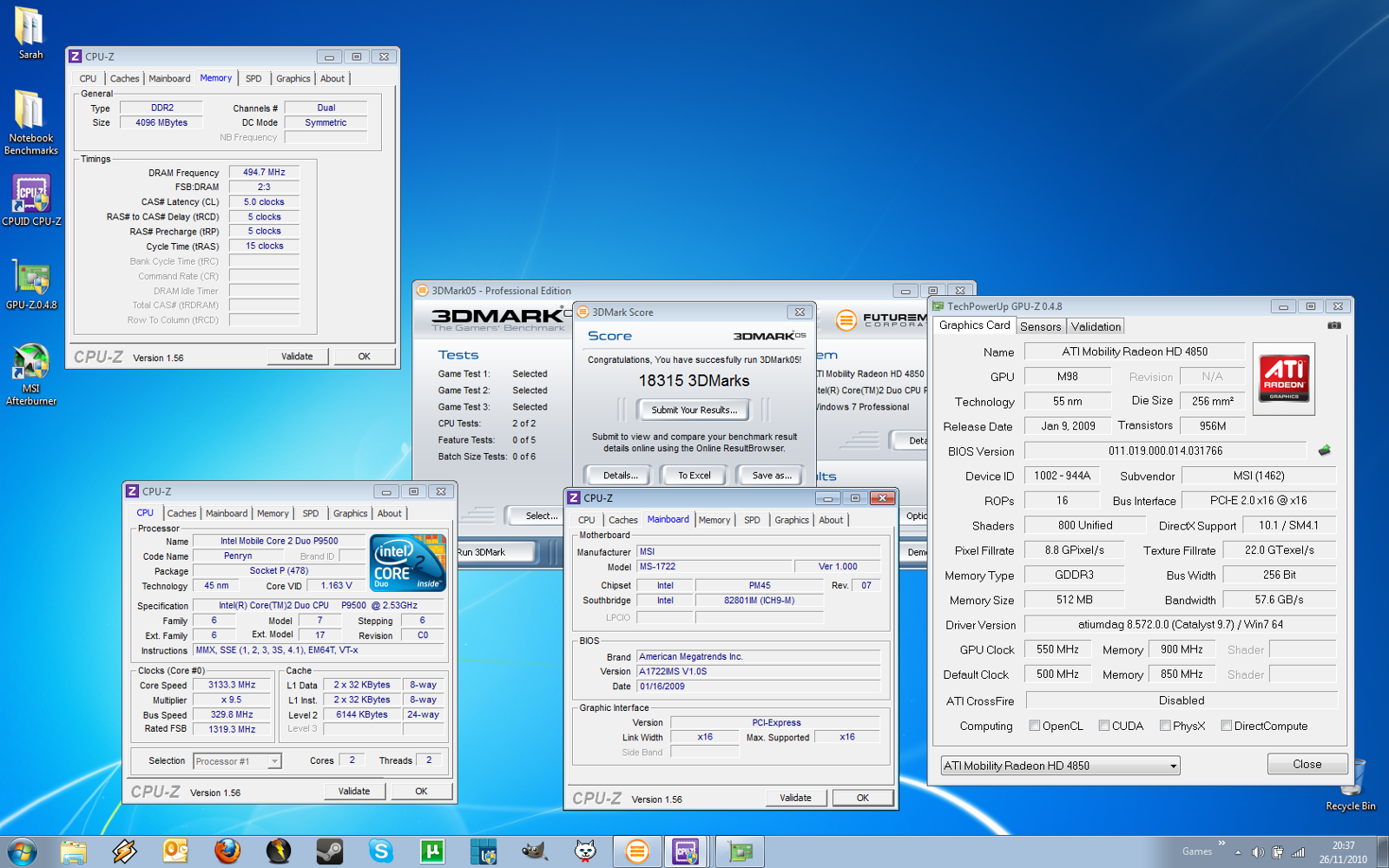
Task: Enable the DirectCompute checkbox in GPU-Z
Action: [1227, 726]
